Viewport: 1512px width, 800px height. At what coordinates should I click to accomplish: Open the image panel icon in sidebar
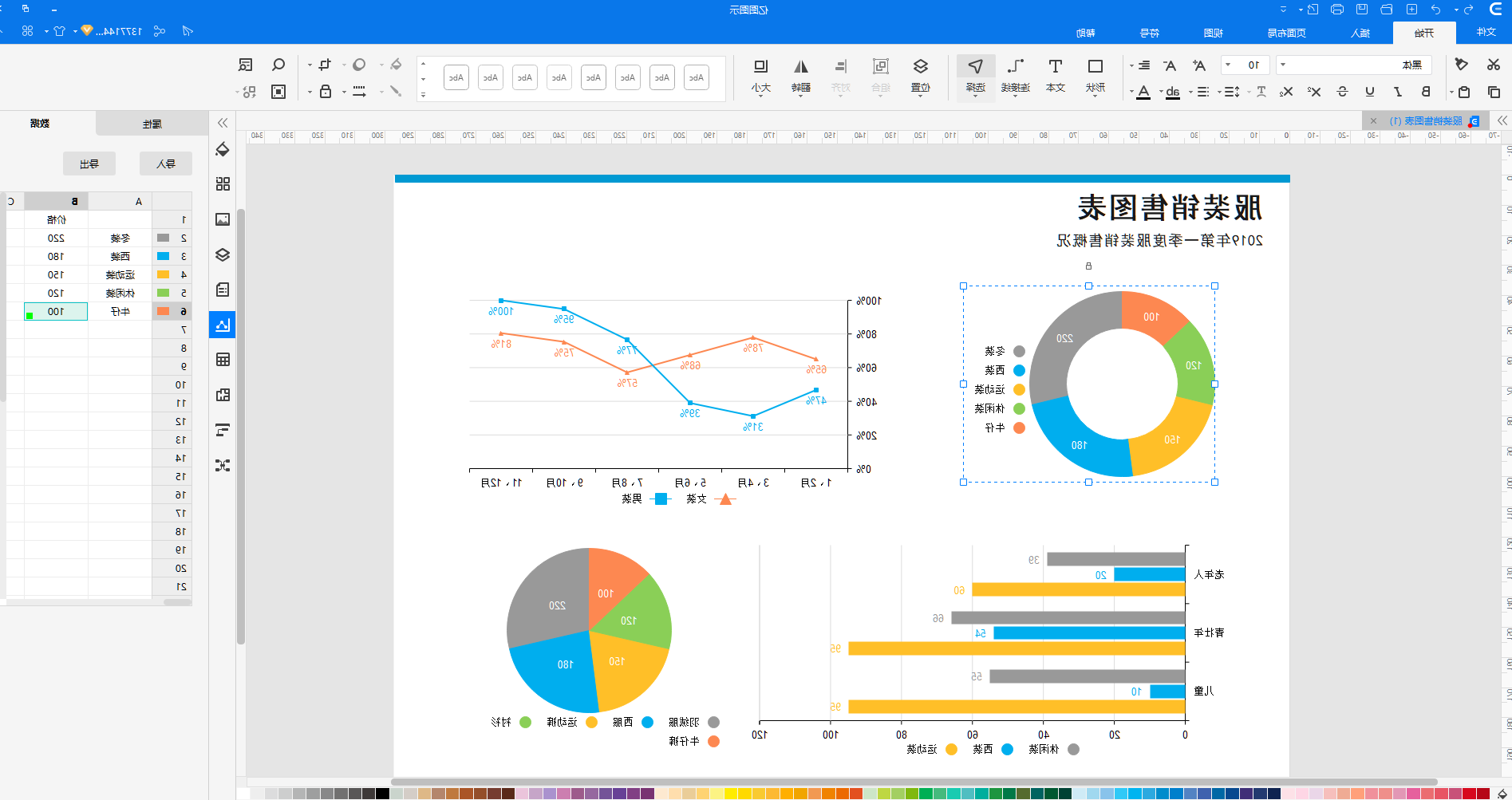[223, 219]
